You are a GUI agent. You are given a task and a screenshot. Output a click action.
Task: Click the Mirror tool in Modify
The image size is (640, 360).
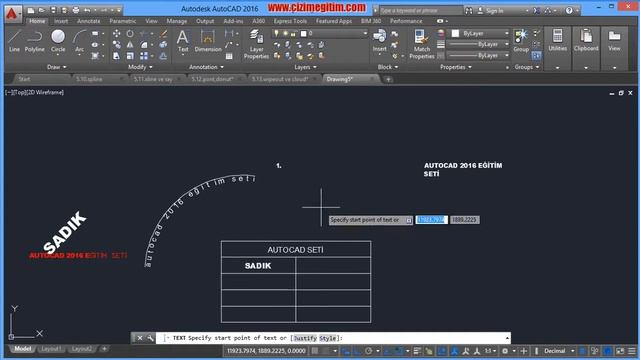click(x=130, y=44)
